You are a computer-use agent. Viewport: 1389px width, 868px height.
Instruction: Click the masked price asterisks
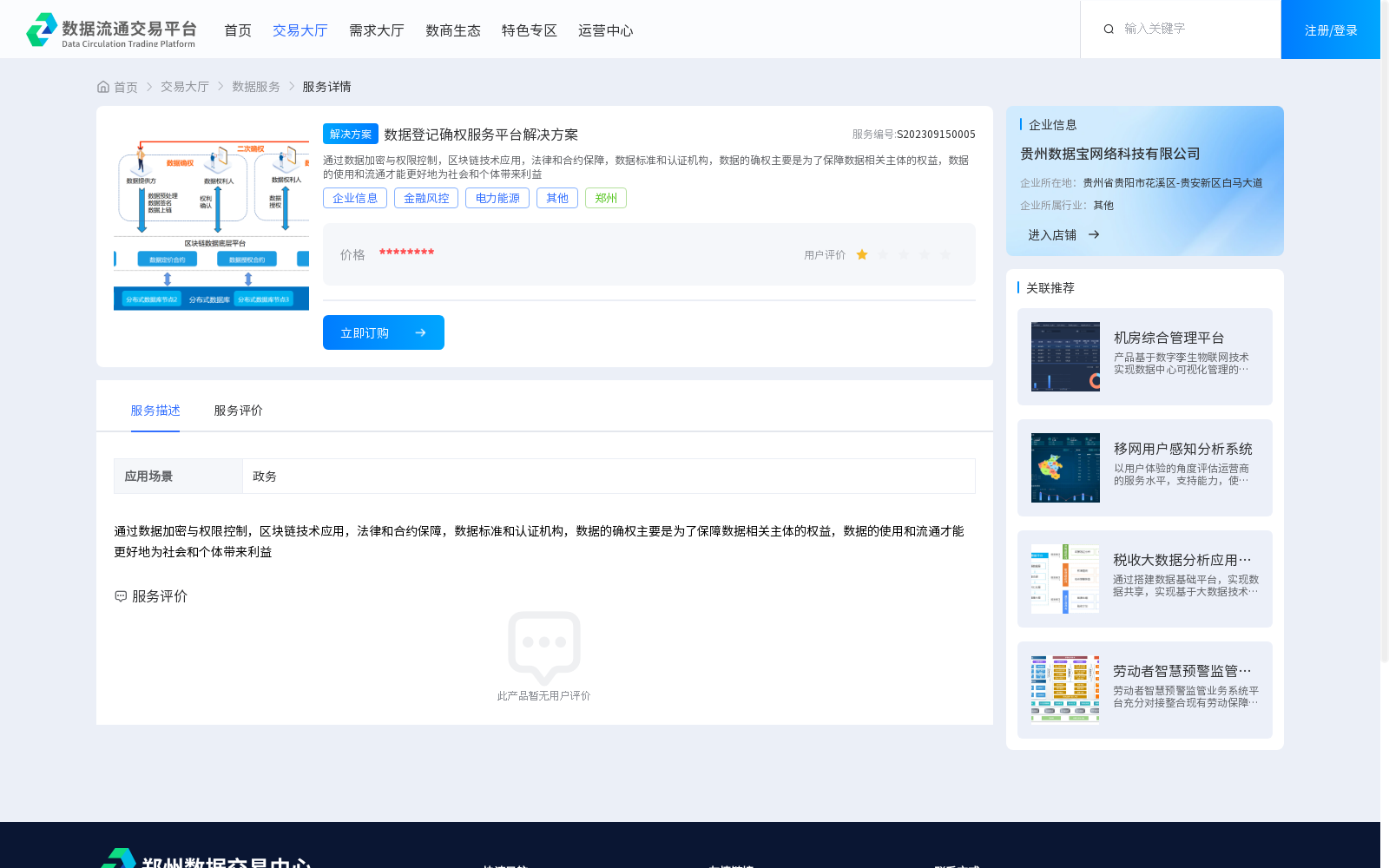406,253
